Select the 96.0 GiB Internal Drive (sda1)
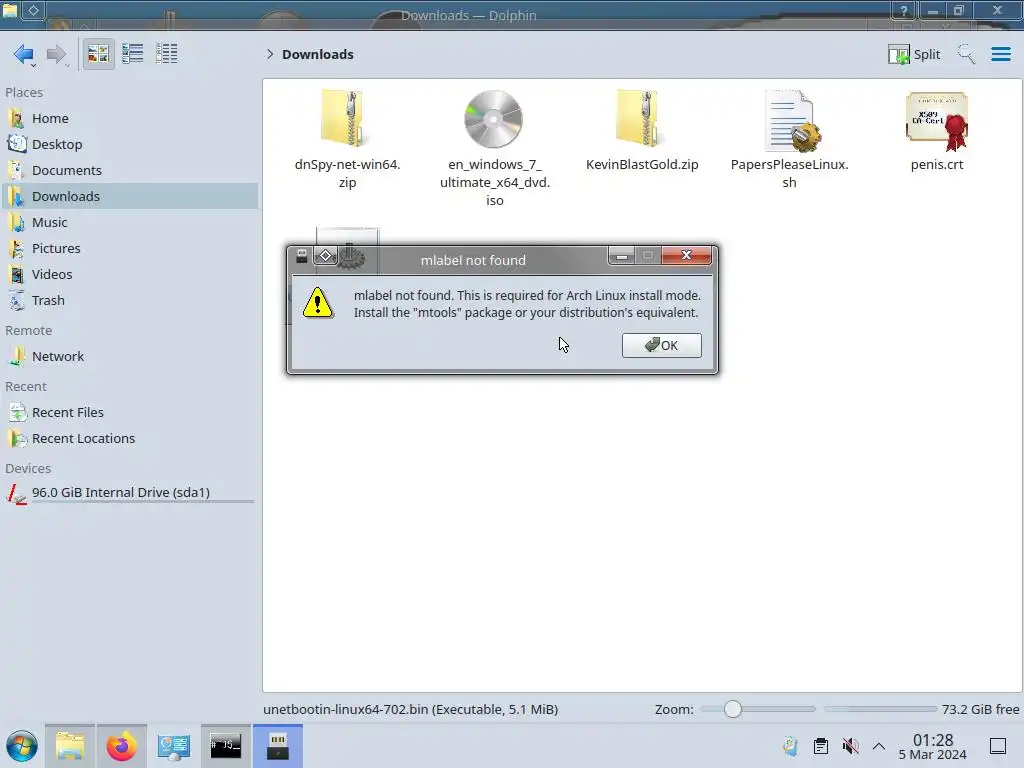1024x768 pixels. [130, 493]
